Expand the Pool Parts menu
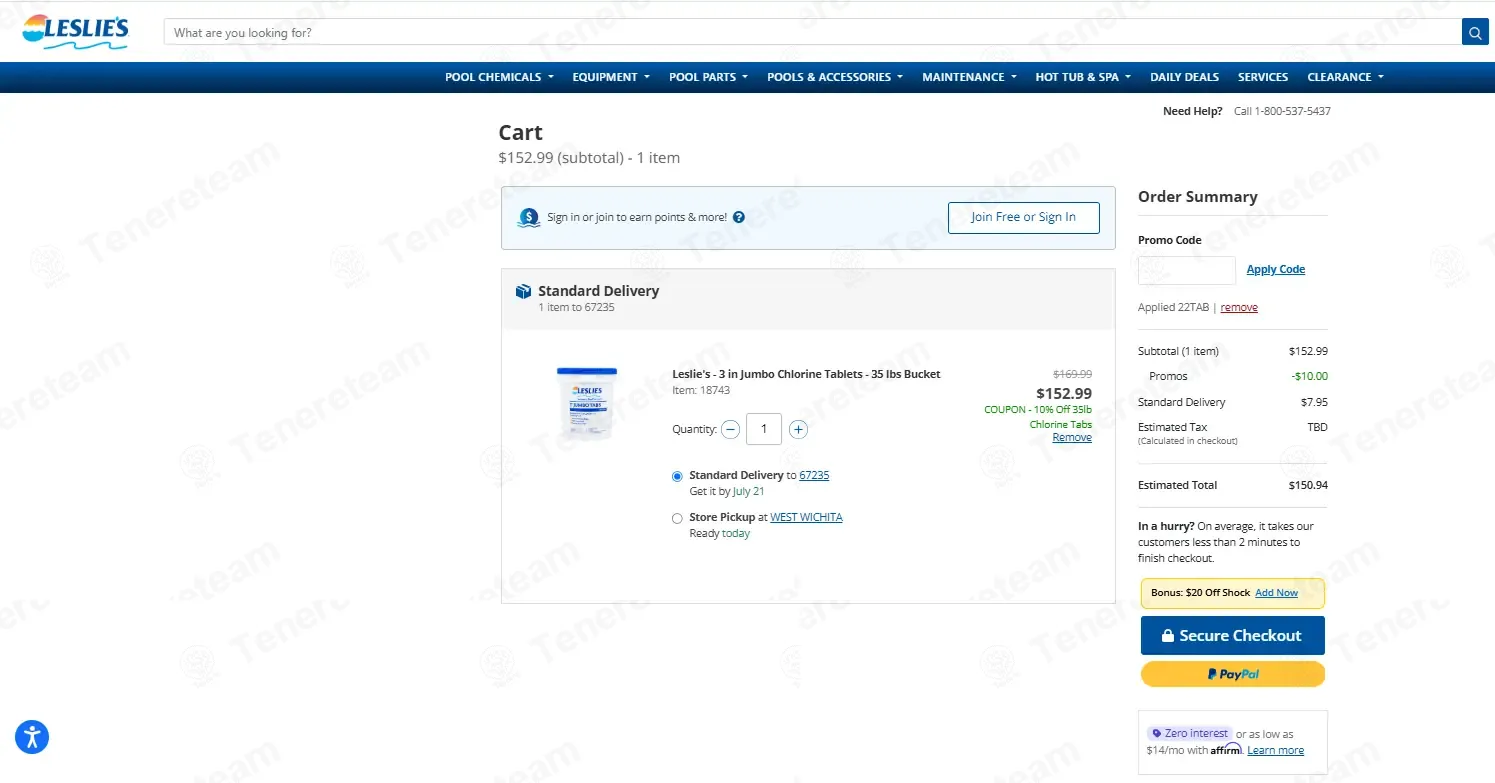Screen dimensions: 1495x783 [708, 77]
